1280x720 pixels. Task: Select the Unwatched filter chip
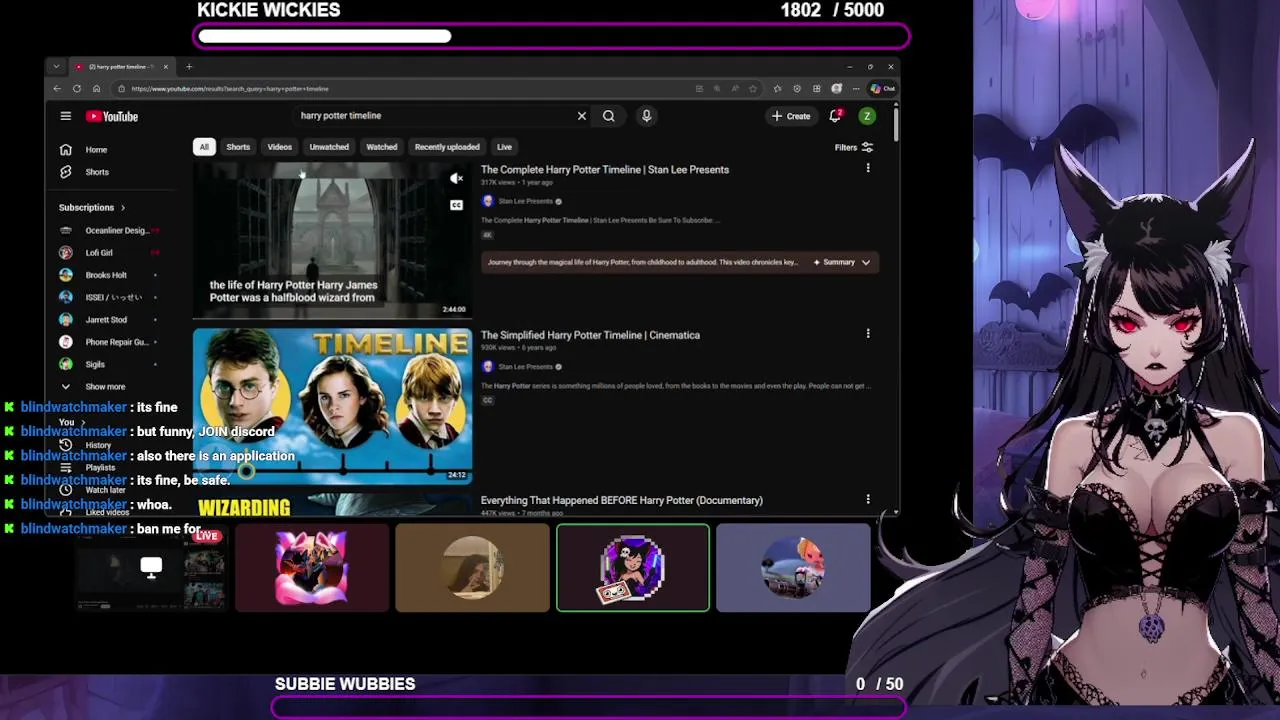click(x=329, y=147)
